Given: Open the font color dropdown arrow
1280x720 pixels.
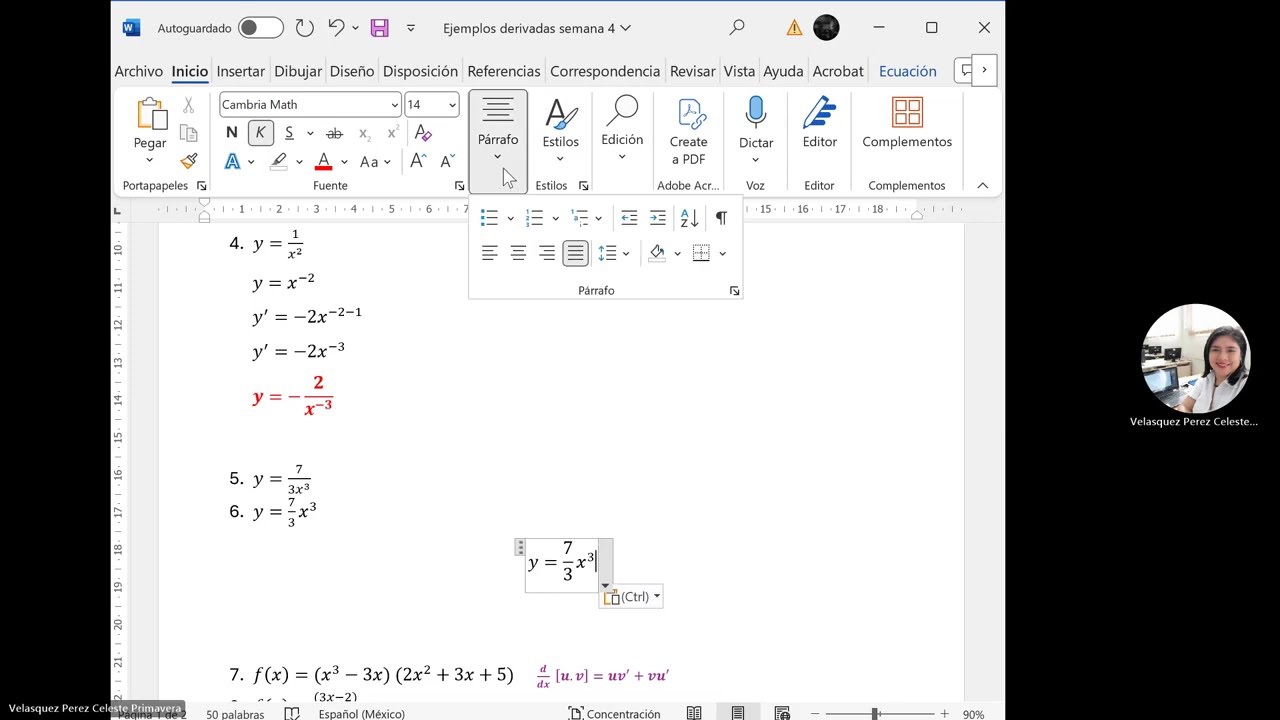Looking at the screenshot, I should tap(344, 161).
